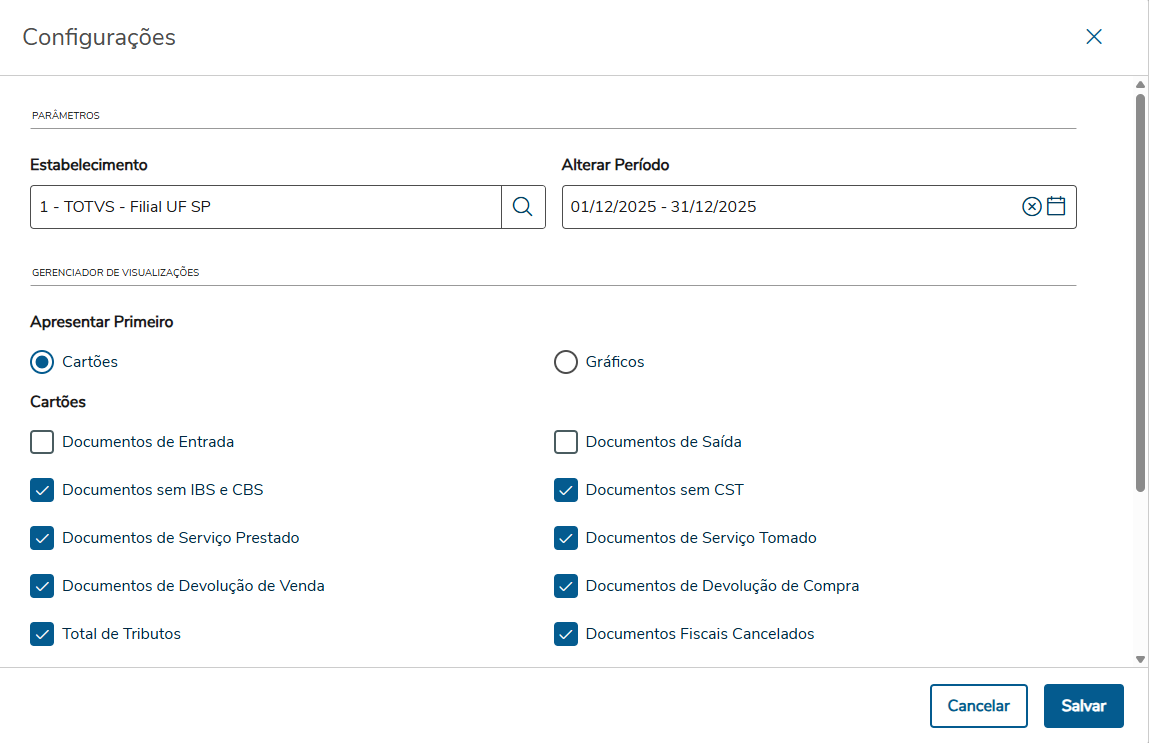Click the Salvar button
The image size is (1149, 743).
pos(1083,706)
